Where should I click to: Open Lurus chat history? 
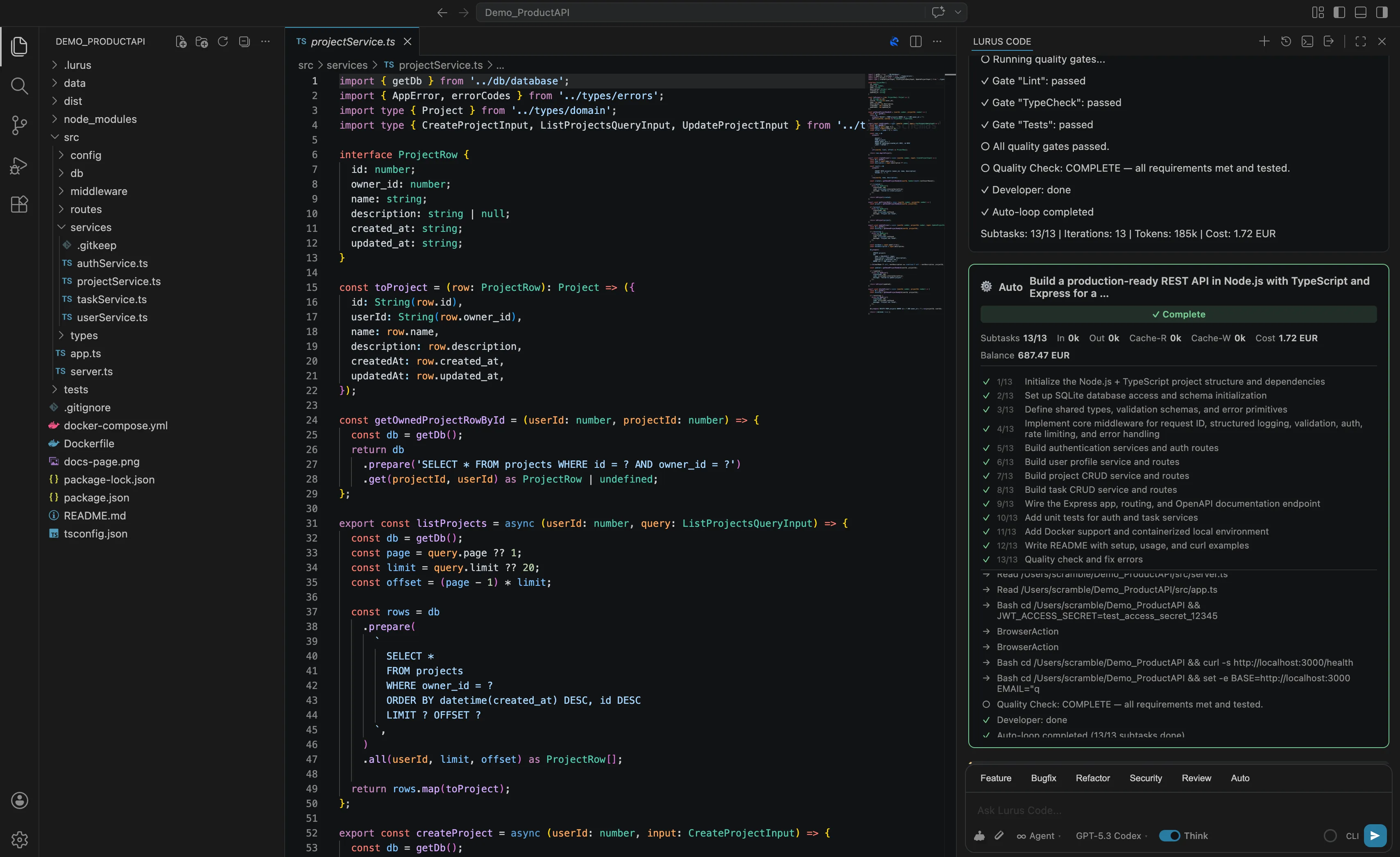(1286, 41)
